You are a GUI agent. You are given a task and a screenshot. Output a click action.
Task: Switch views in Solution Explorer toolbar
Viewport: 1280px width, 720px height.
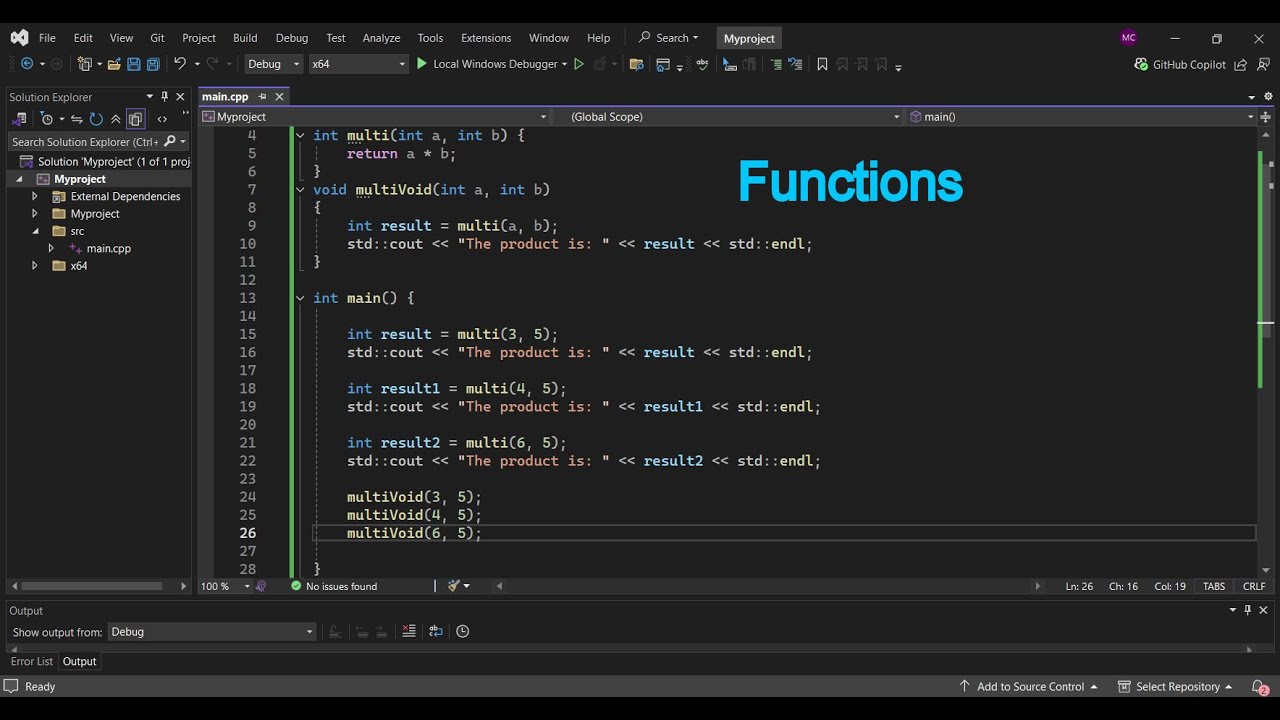click(x=19, y=119)
